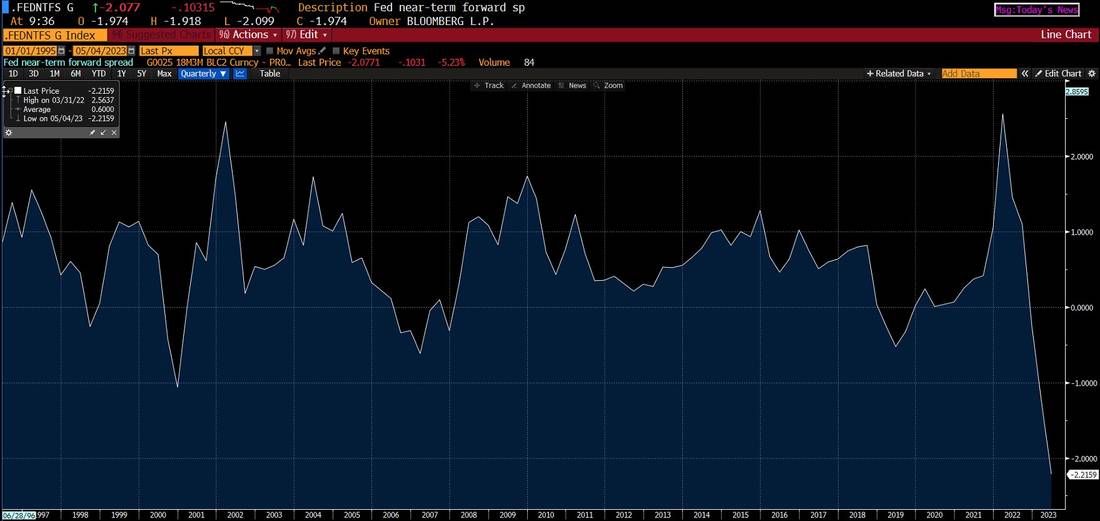Open the Quarterly periodicity dropdown
This screenshot has height=521, width=1100.
click(x=203, y=74)
